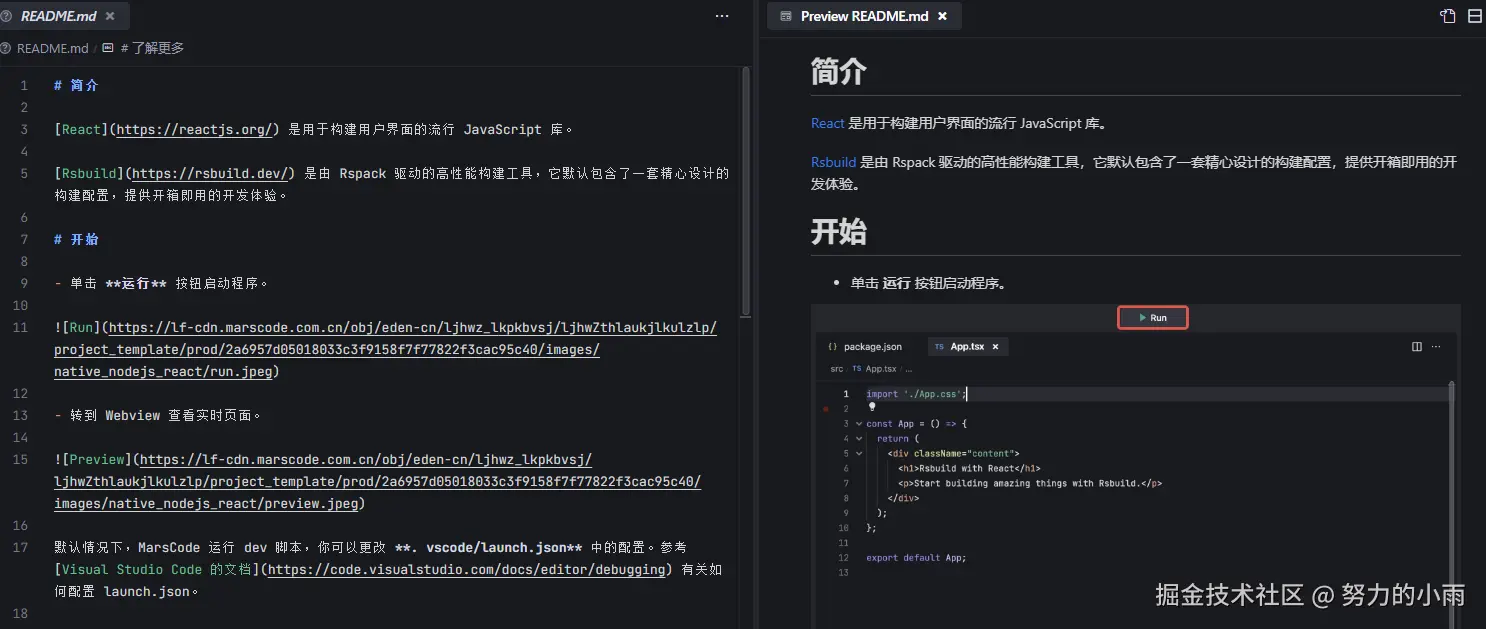Open the '# 了解更多' breadcrumb item
This screenshot has width=1486, height=629.
point(152,48)
